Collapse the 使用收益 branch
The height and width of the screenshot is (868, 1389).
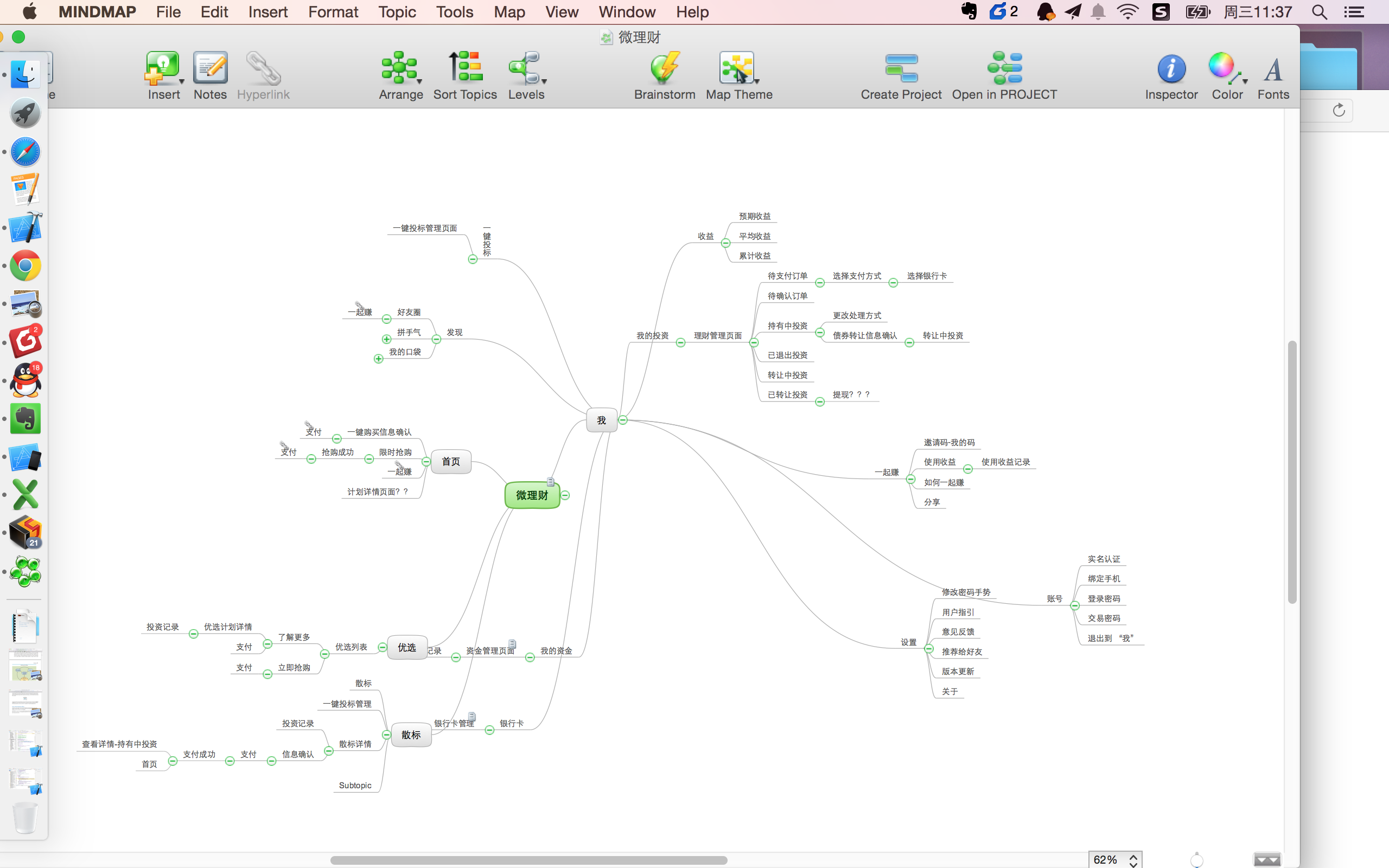tap(968, 469)
